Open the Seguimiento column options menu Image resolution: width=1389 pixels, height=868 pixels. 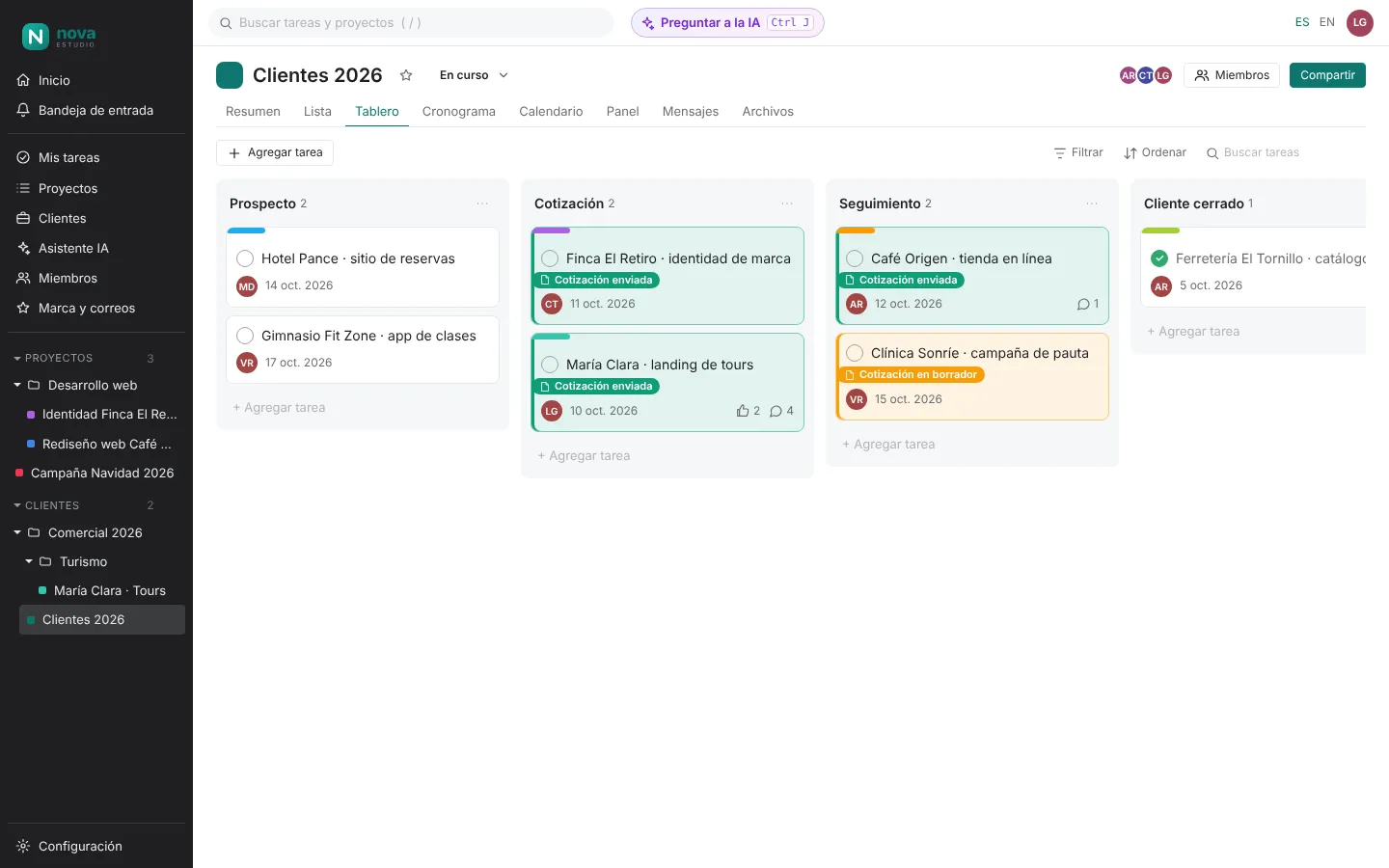(1092, 203)
